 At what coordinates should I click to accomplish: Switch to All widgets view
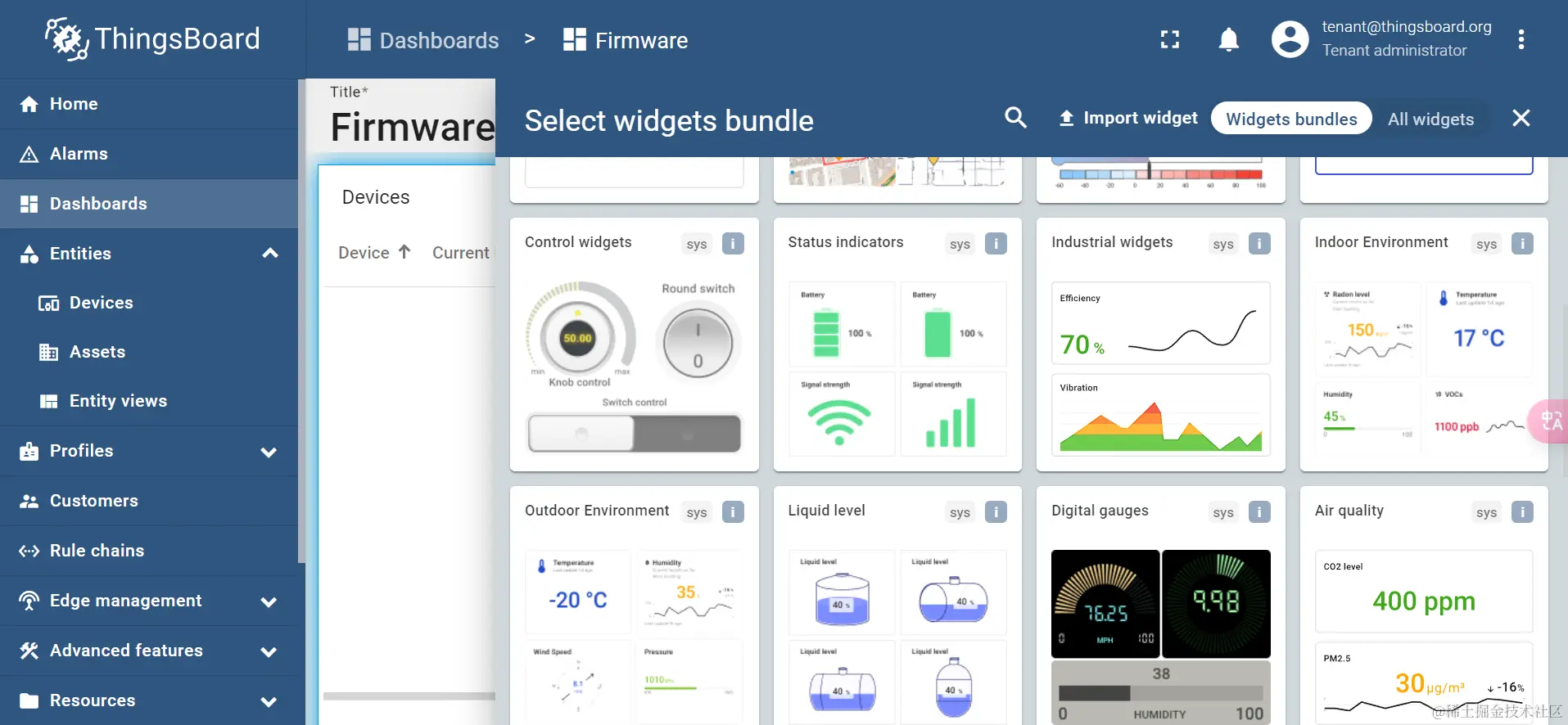(1430, 119)
